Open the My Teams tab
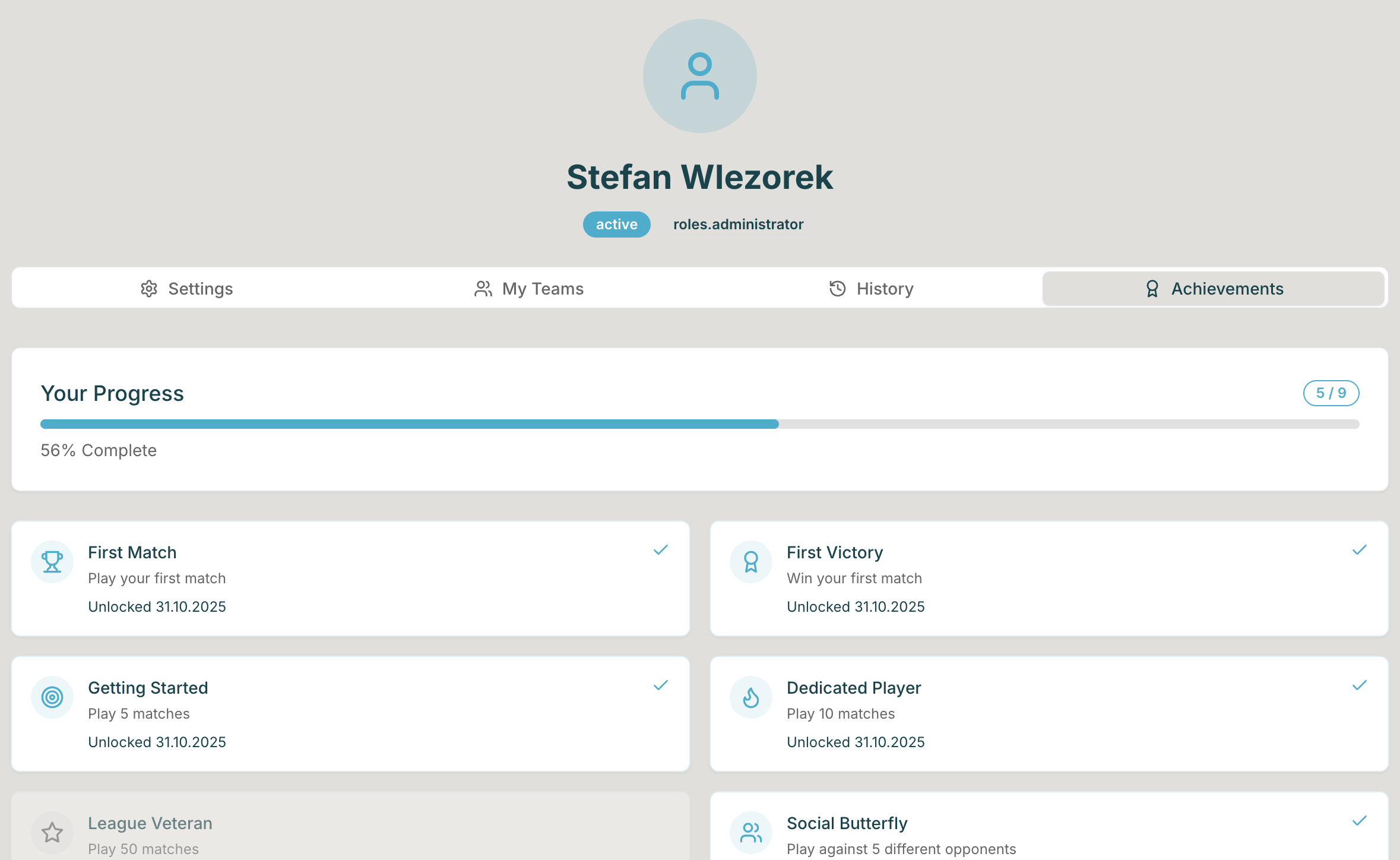The image size is (1400, 860). pos(528,289)
